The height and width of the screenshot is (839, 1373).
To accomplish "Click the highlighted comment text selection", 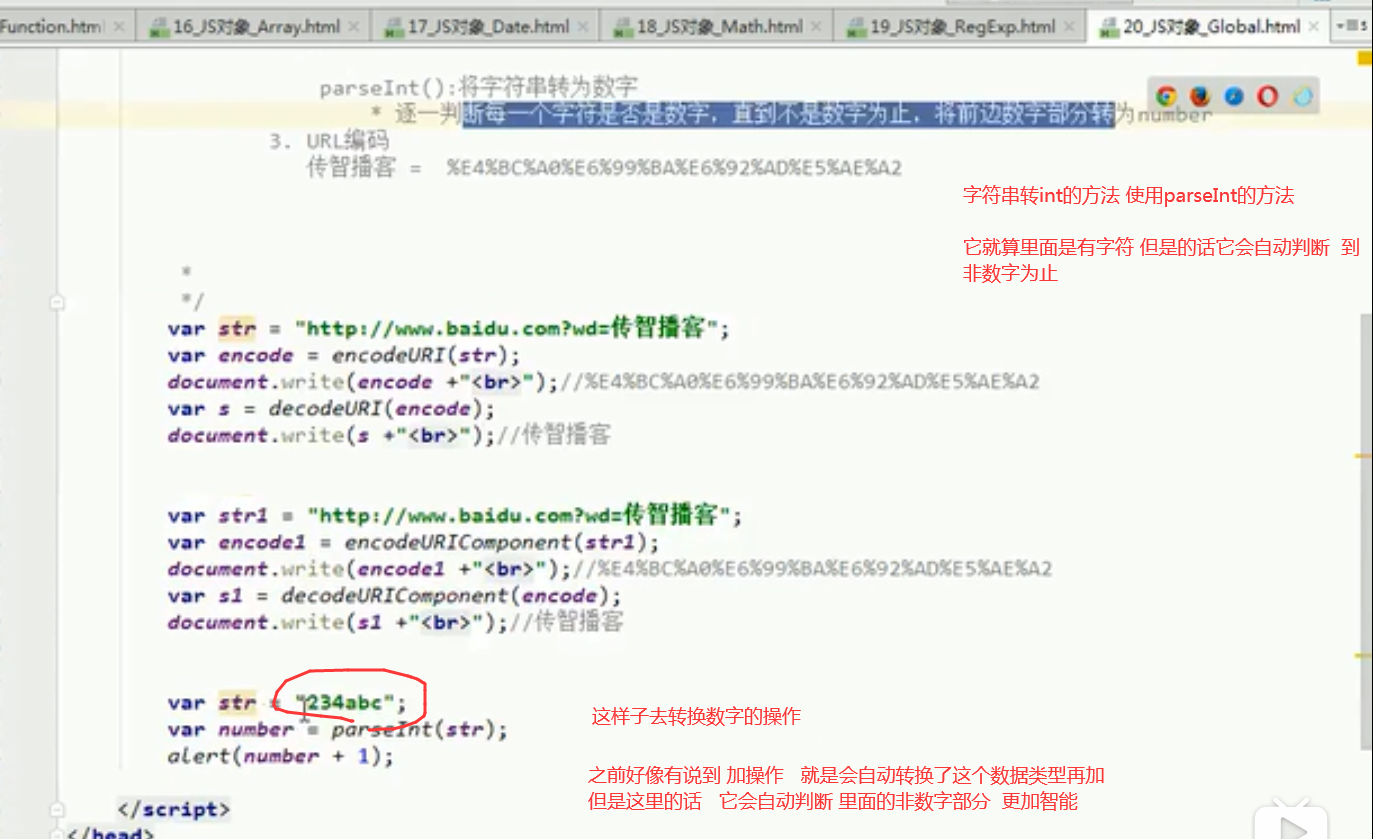I will 788,115.
